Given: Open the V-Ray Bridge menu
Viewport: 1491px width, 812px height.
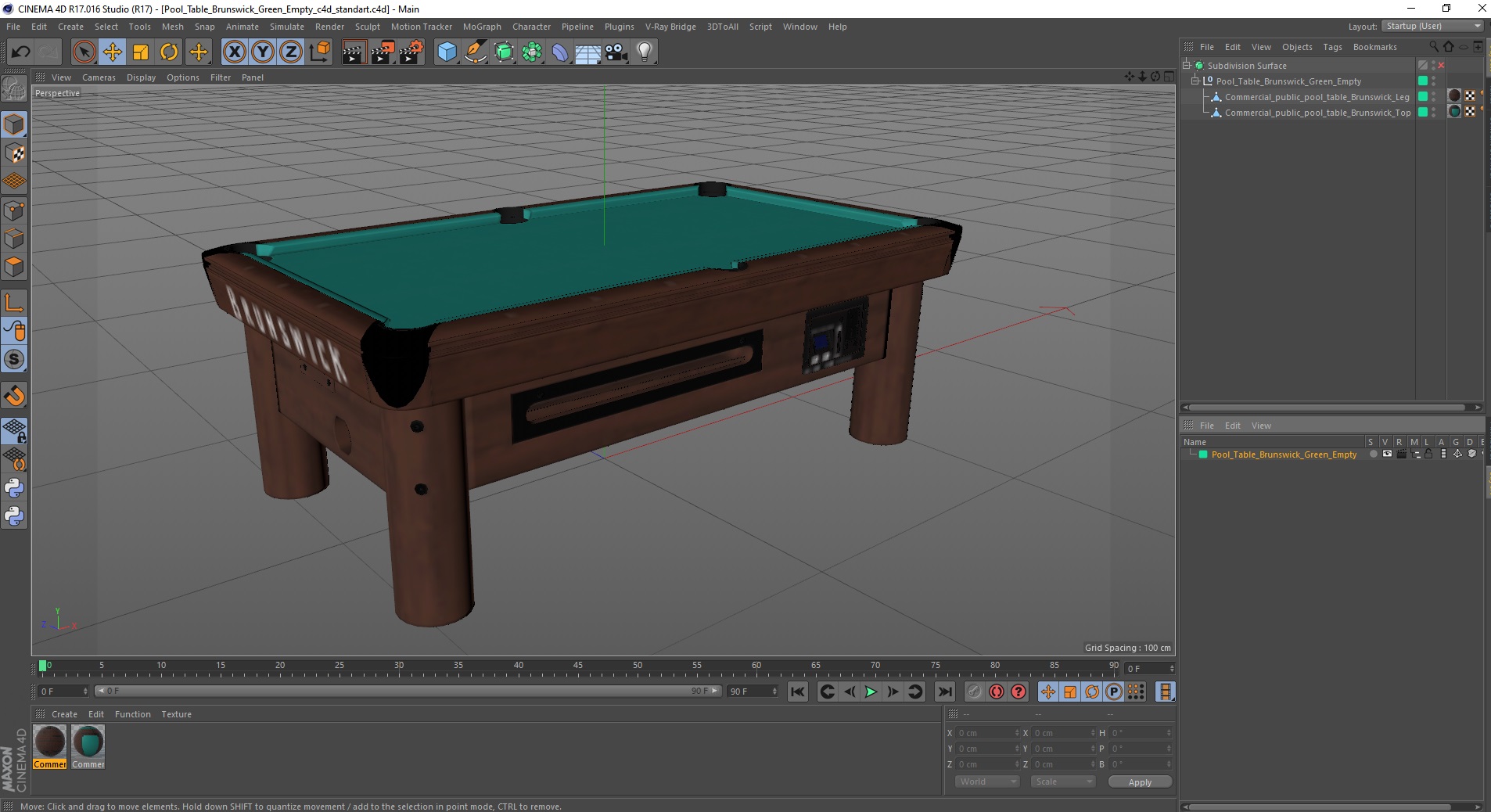Looking at the screenshot, I should [670, 27].
